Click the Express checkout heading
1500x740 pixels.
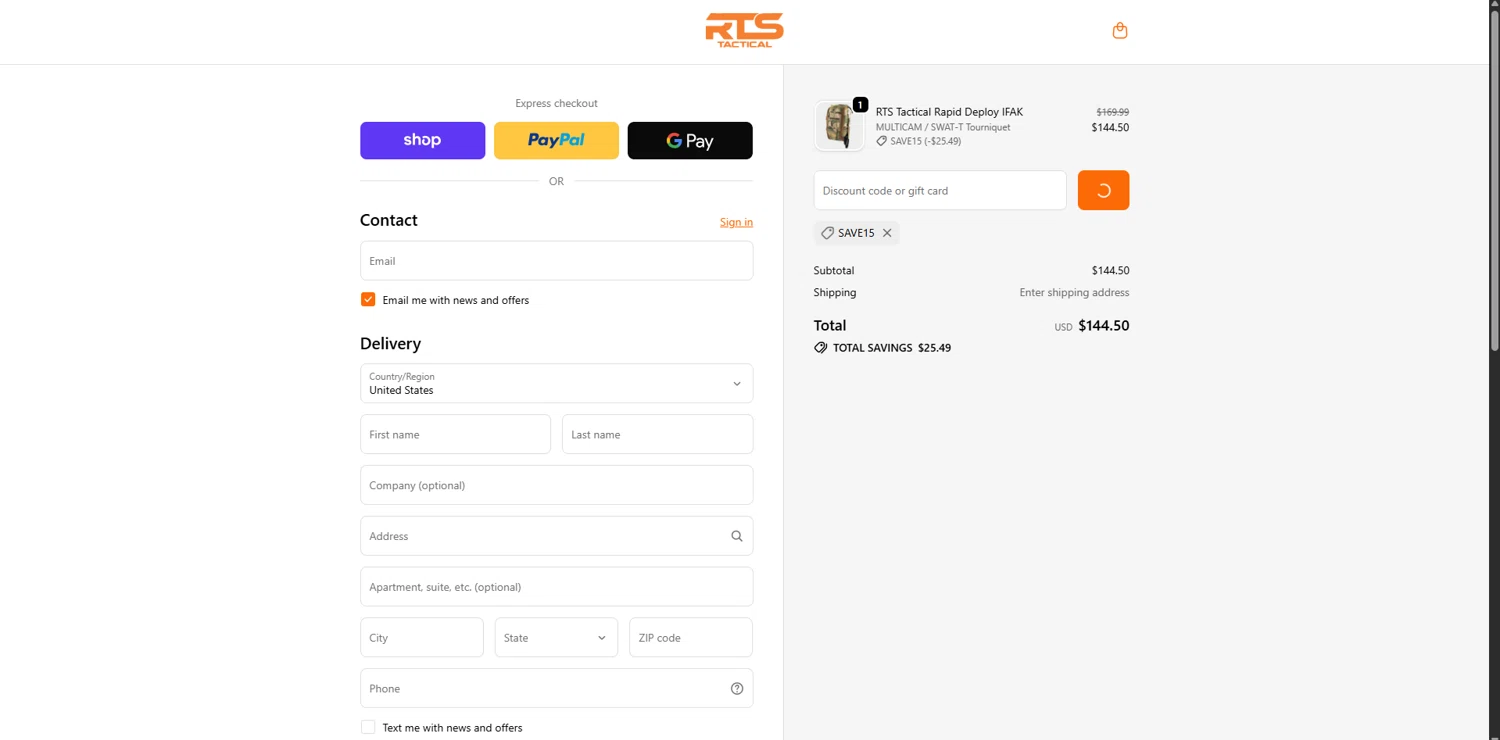[556, 103]
